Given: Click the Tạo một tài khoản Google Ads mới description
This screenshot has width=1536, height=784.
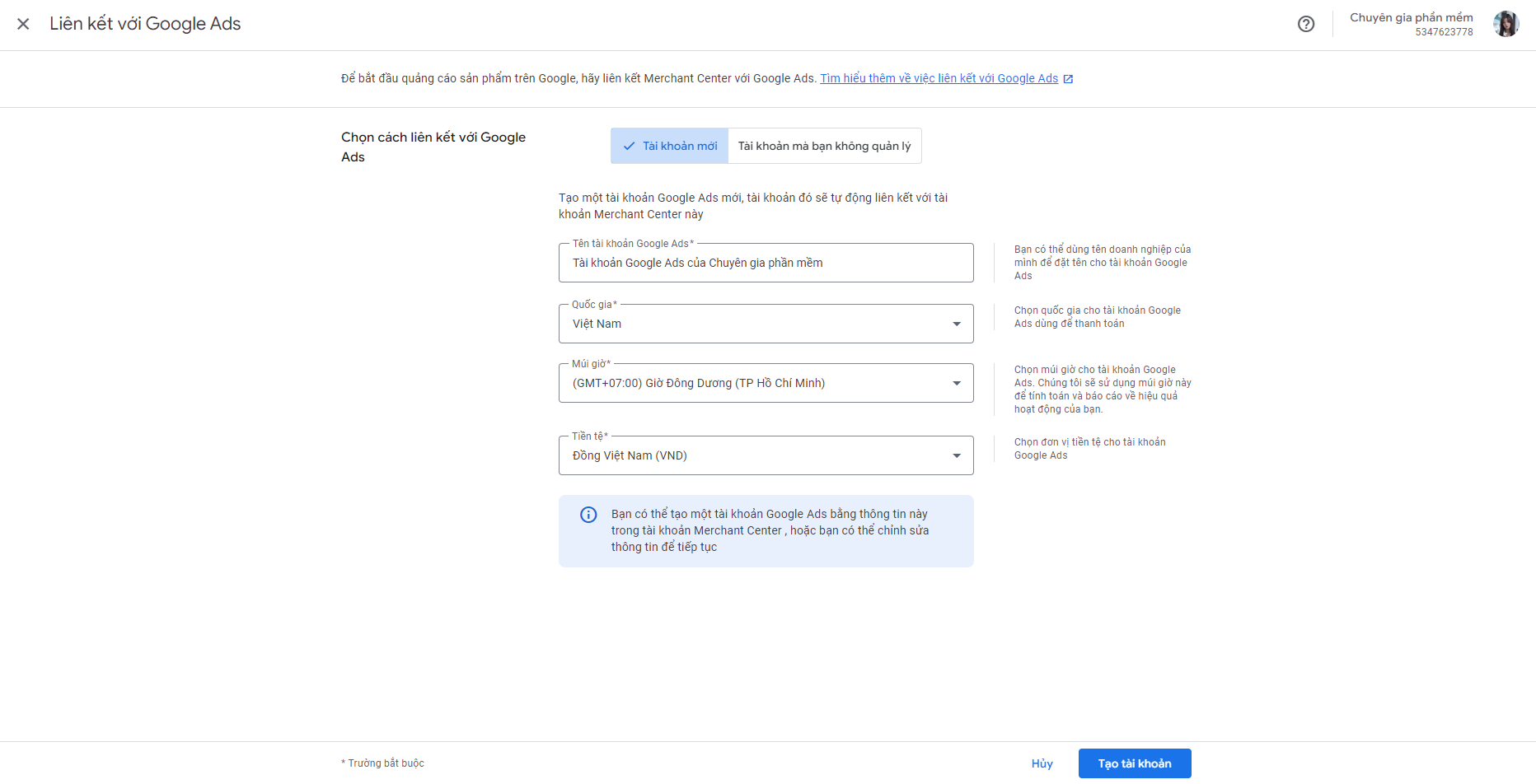Looking at the screenshot, I should point(753,206).
